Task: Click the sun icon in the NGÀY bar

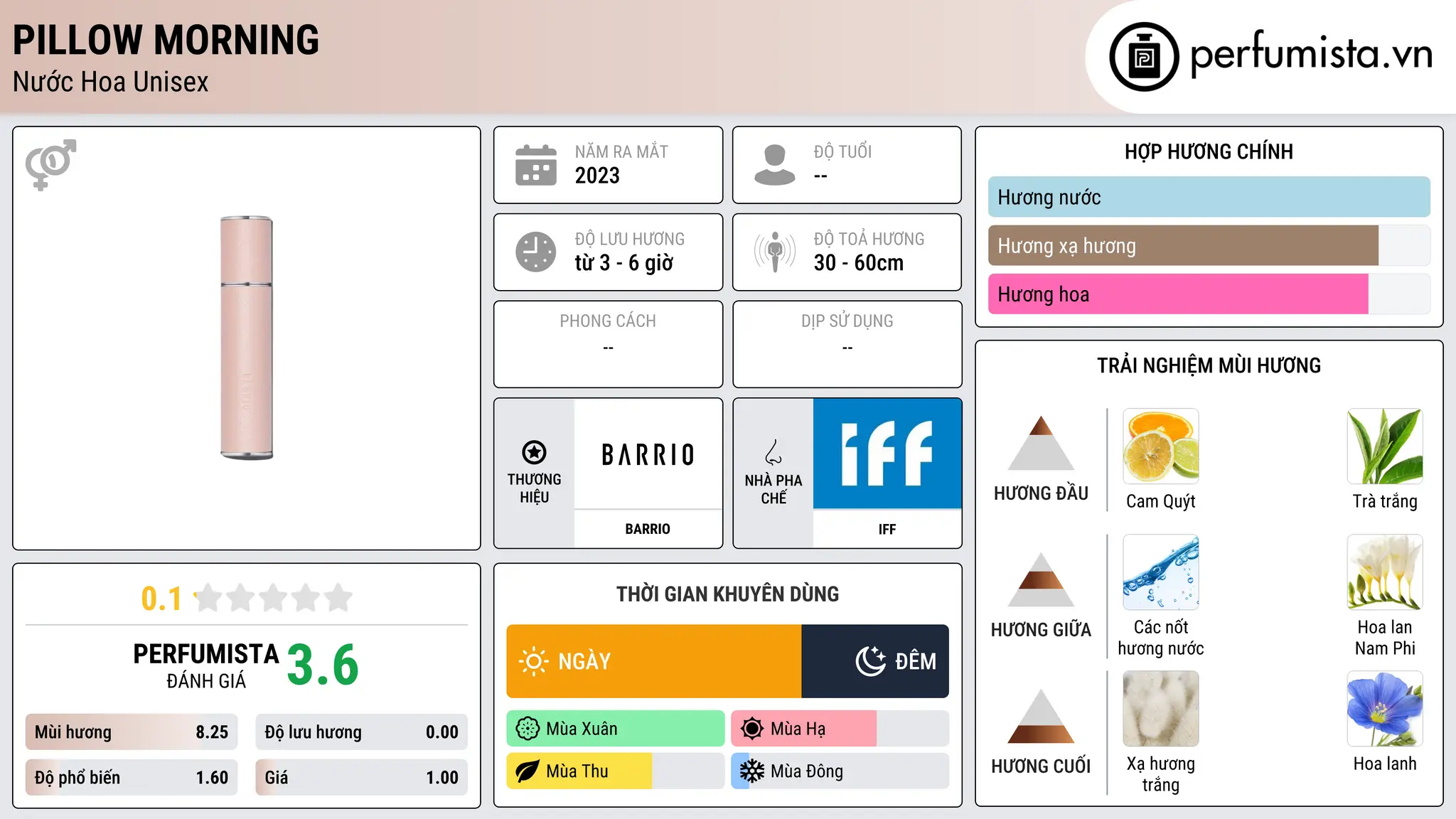Action: 533,661
